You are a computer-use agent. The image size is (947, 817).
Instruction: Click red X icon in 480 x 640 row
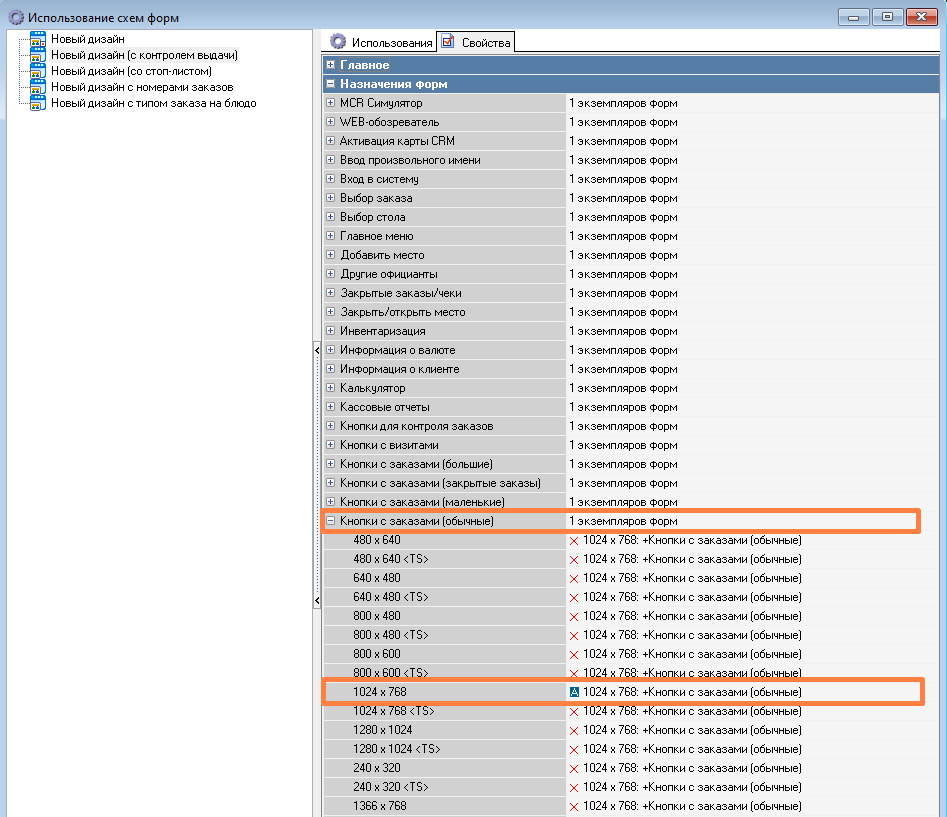574,541
